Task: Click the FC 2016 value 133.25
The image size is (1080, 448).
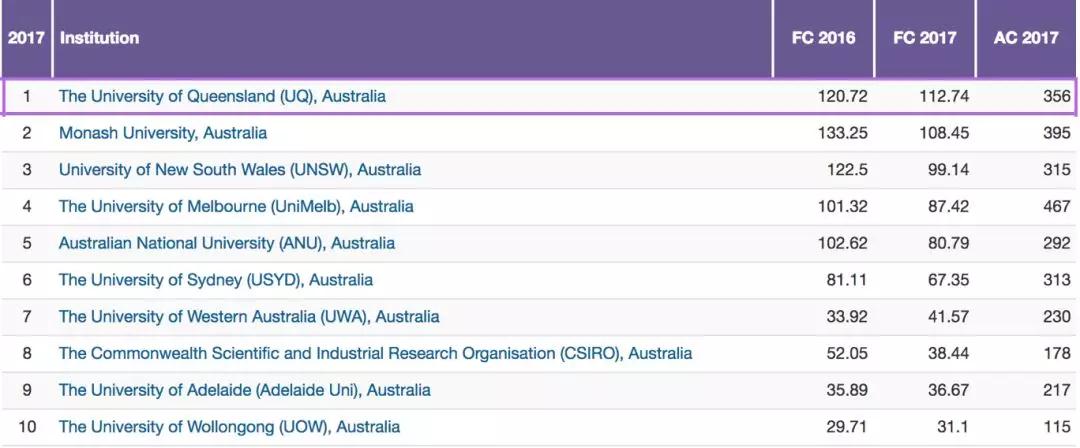Action: click(x=843, y=133)
